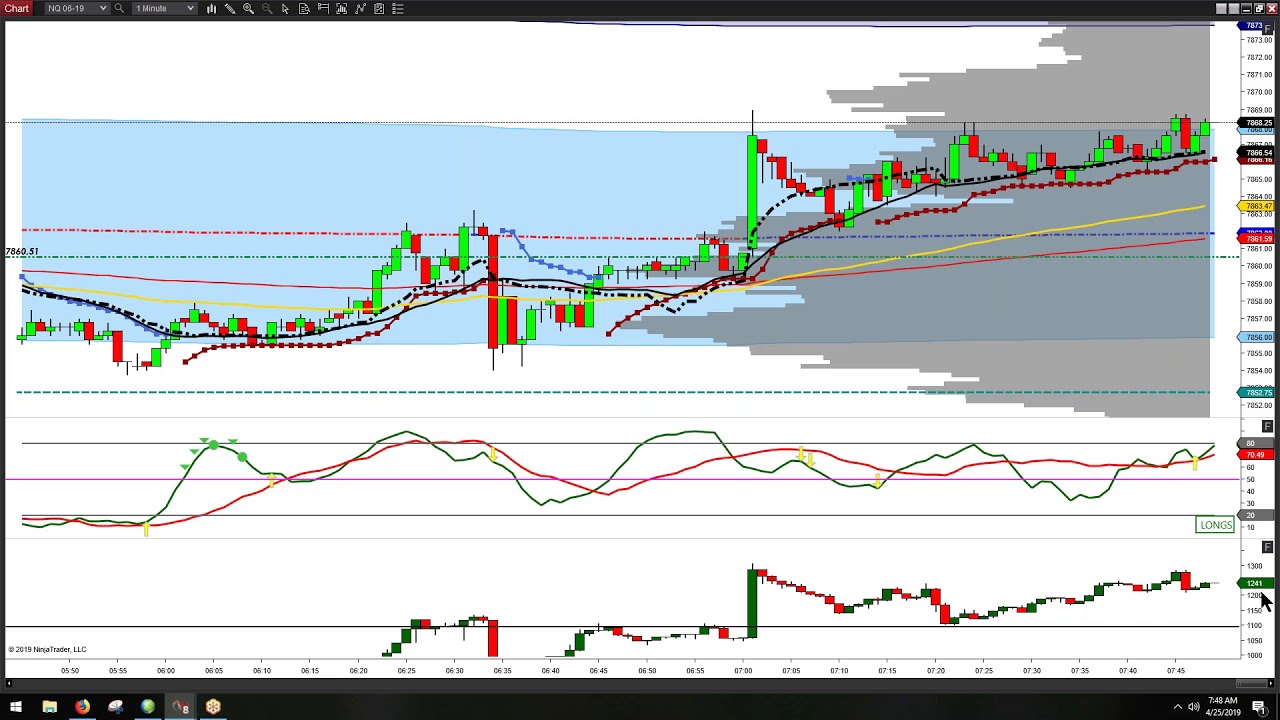Open the Windows Start menu

(16, 708)
